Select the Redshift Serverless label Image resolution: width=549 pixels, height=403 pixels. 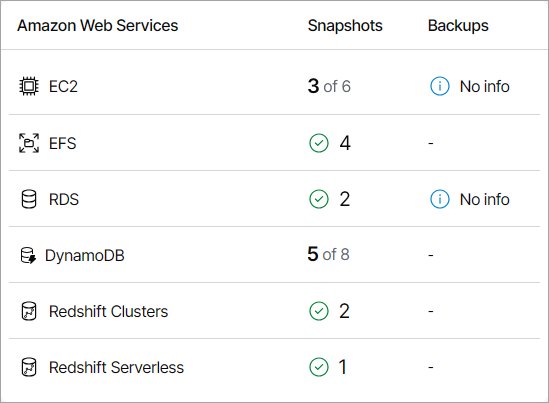(x=116, y=368)
